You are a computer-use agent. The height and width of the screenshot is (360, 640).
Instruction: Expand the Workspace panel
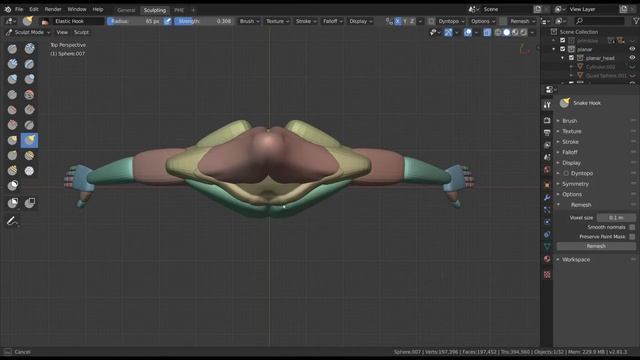[576, 260]
